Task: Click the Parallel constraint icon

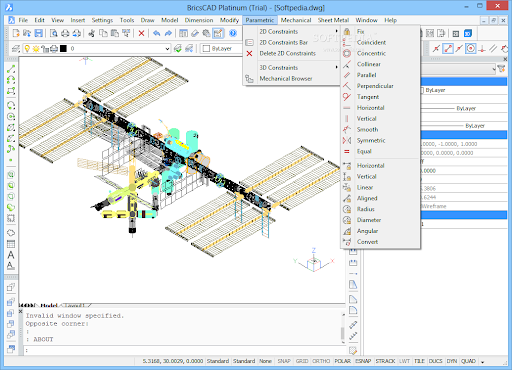Action: coord(347,75)
